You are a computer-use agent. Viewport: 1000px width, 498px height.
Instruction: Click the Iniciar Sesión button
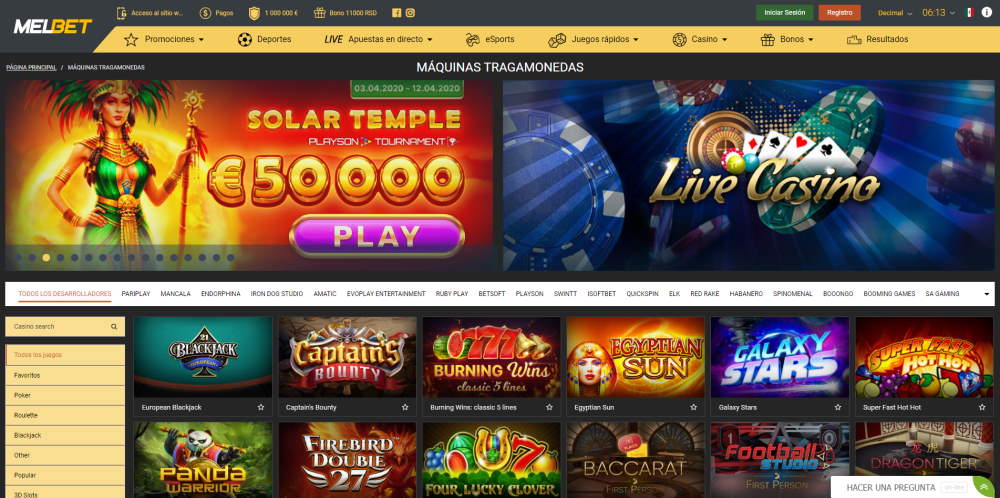(784, 13)
